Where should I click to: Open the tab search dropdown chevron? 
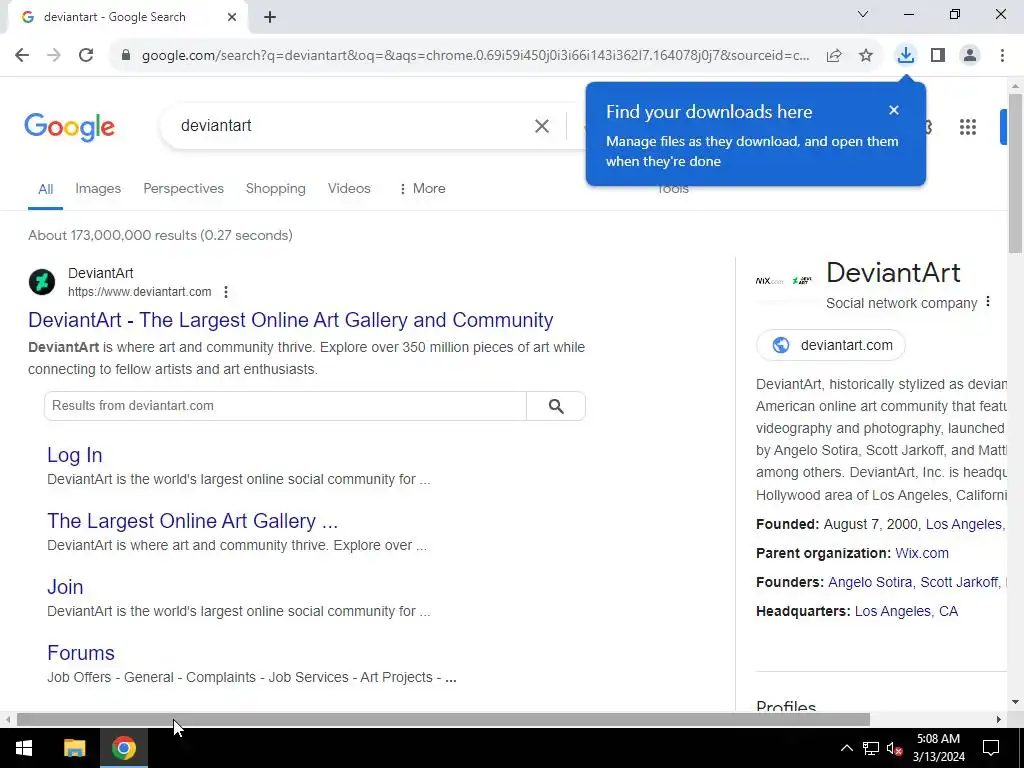[x=863, y=14]
